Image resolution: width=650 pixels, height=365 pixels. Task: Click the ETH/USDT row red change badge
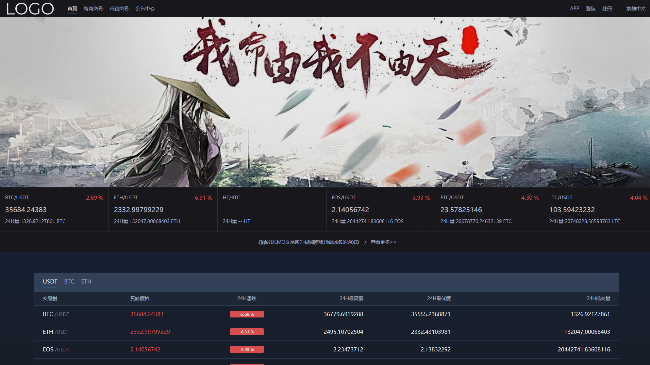point(247,332)
